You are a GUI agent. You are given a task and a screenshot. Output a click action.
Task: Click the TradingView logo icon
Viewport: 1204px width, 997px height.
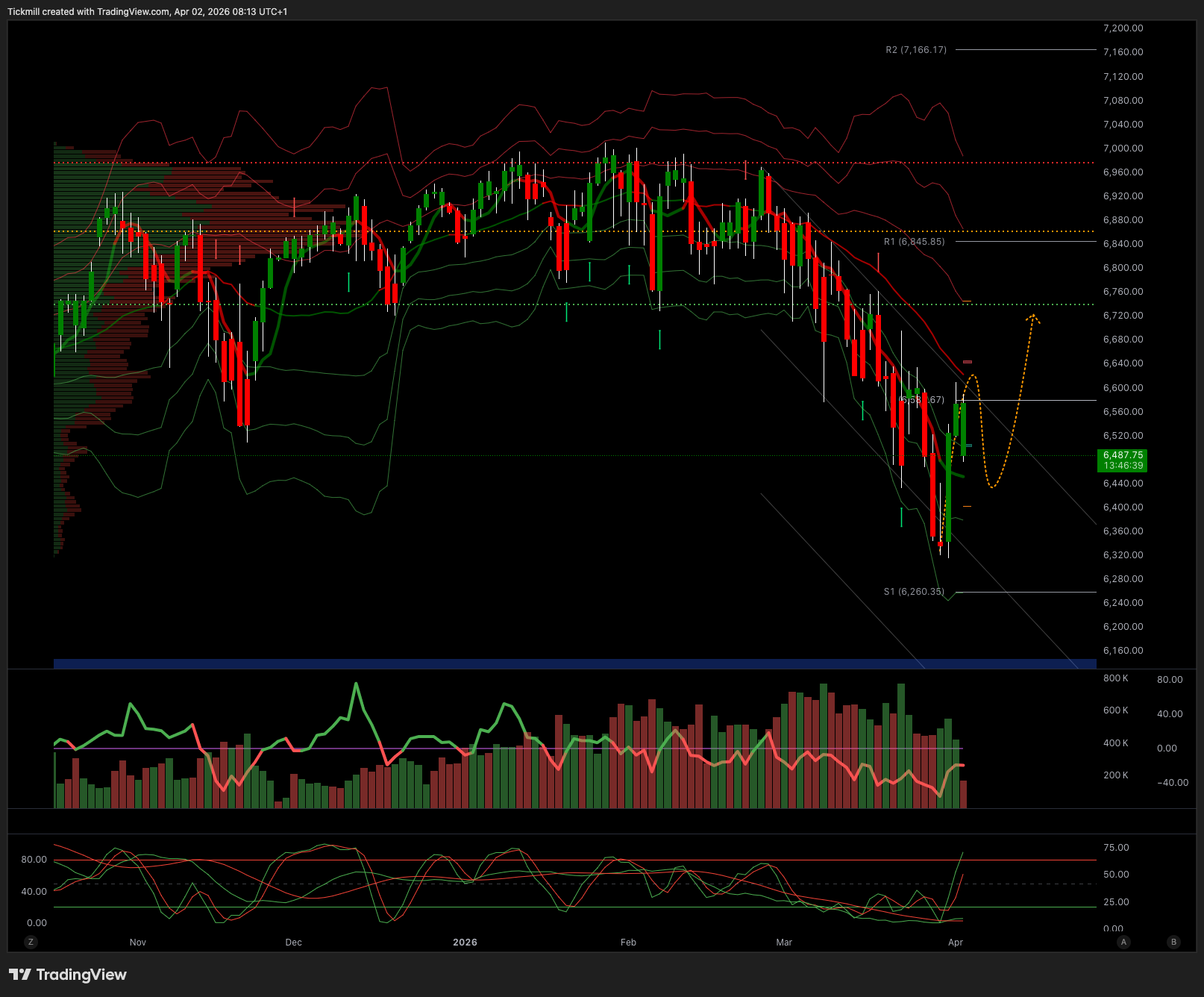click(20, 975)
